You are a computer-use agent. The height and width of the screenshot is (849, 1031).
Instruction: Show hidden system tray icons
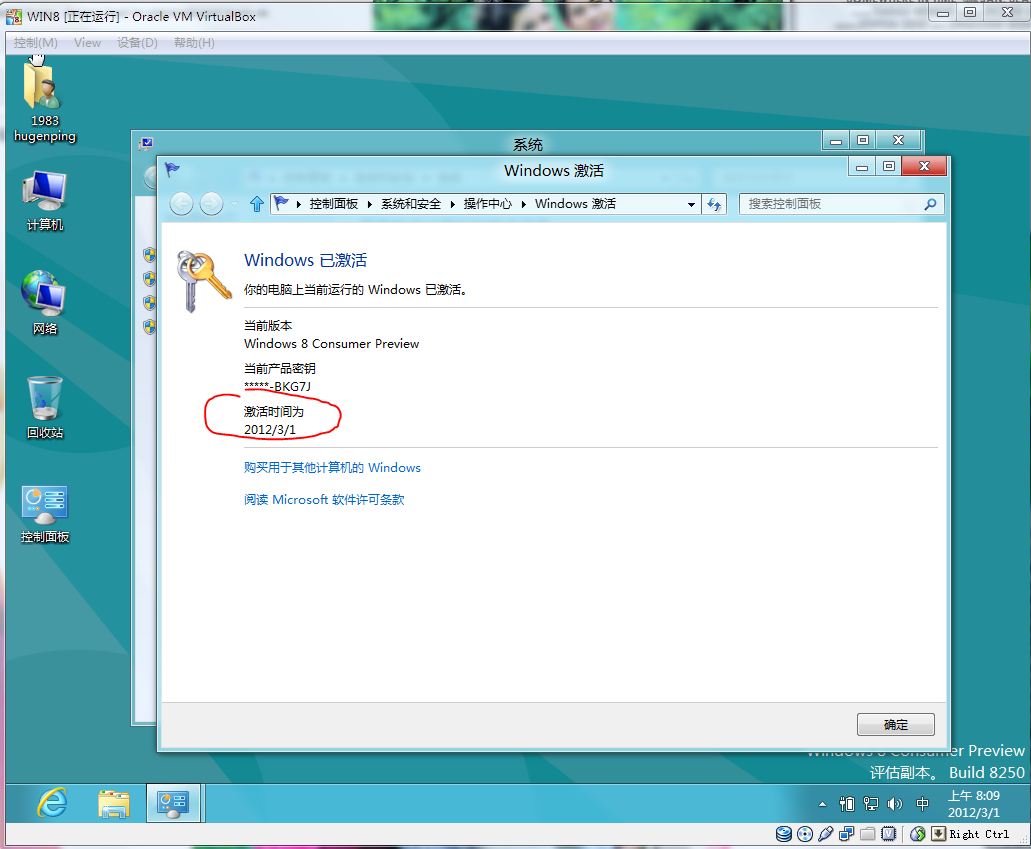822,804
